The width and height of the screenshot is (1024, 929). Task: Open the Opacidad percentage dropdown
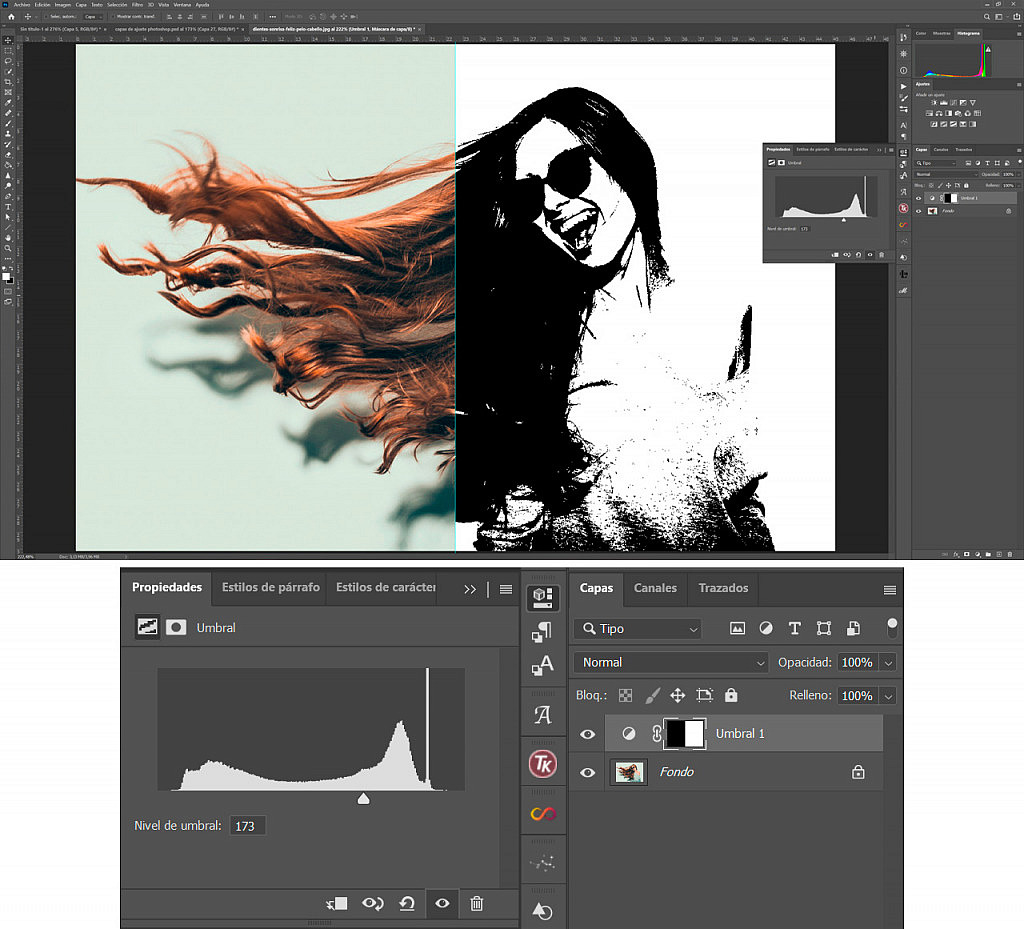(x=888, y=662)
